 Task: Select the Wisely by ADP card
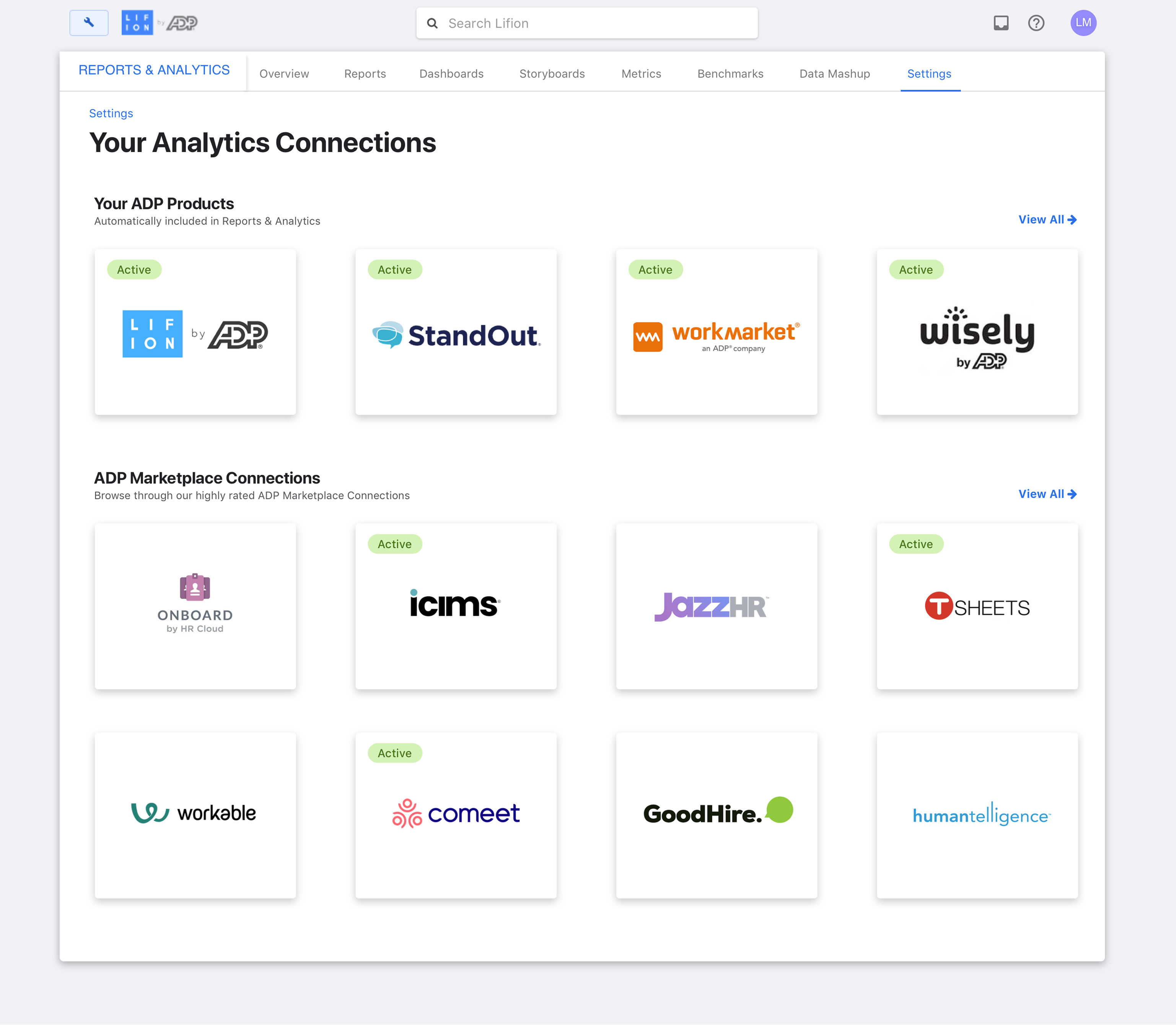tap(977, 332)
